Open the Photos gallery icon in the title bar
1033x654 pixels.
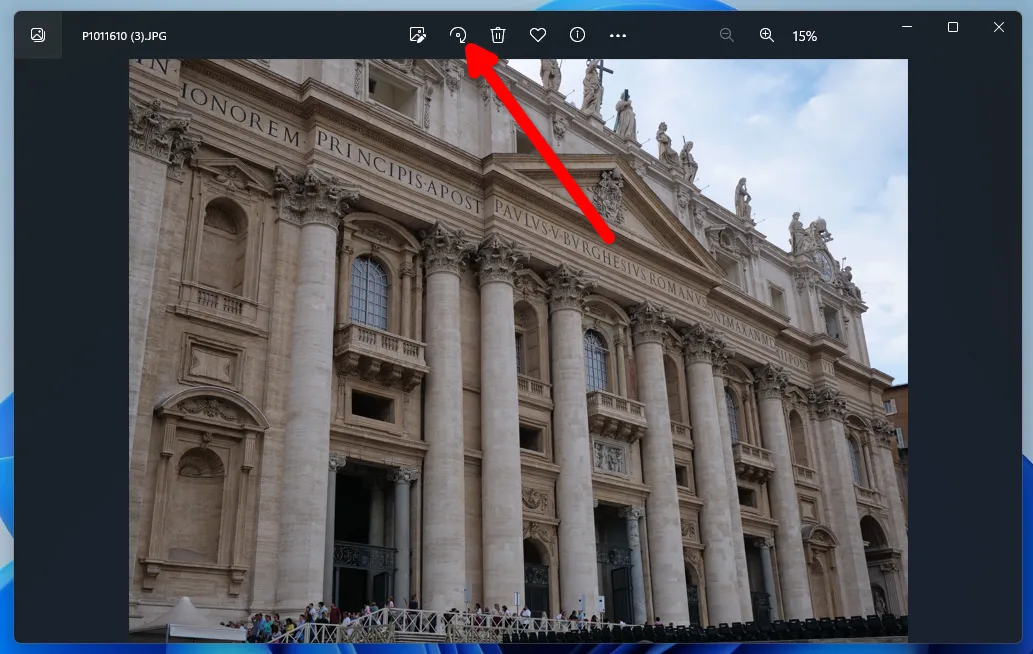pos(38,35)
